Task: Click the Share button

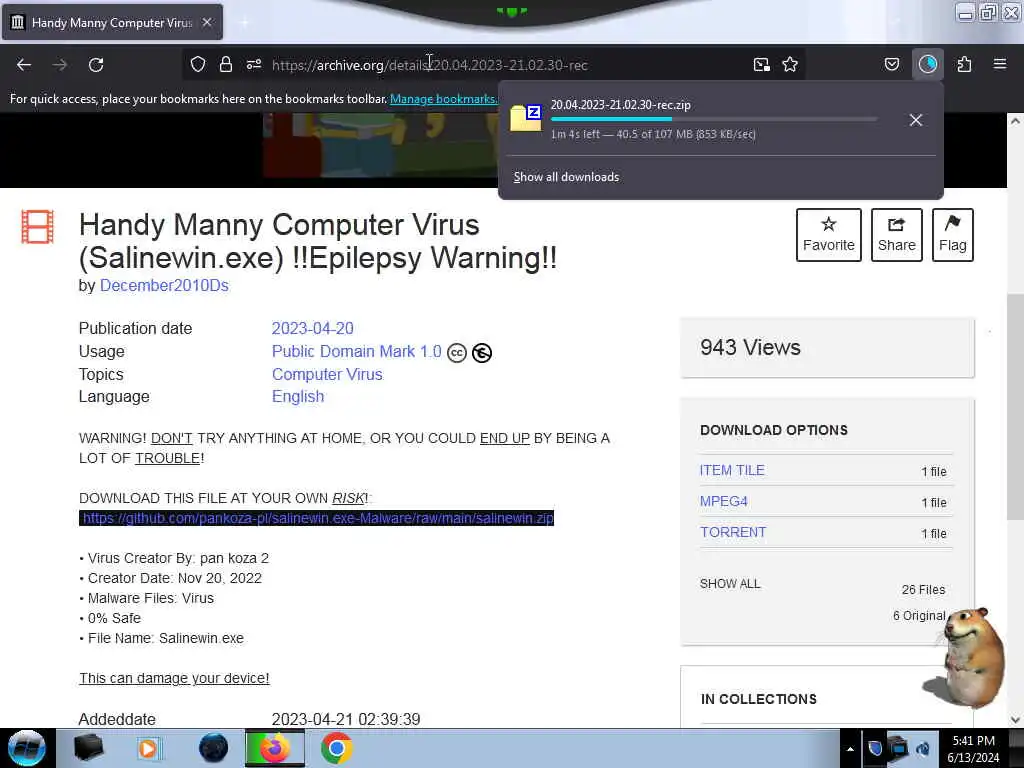Action: (x=897, y=235)
